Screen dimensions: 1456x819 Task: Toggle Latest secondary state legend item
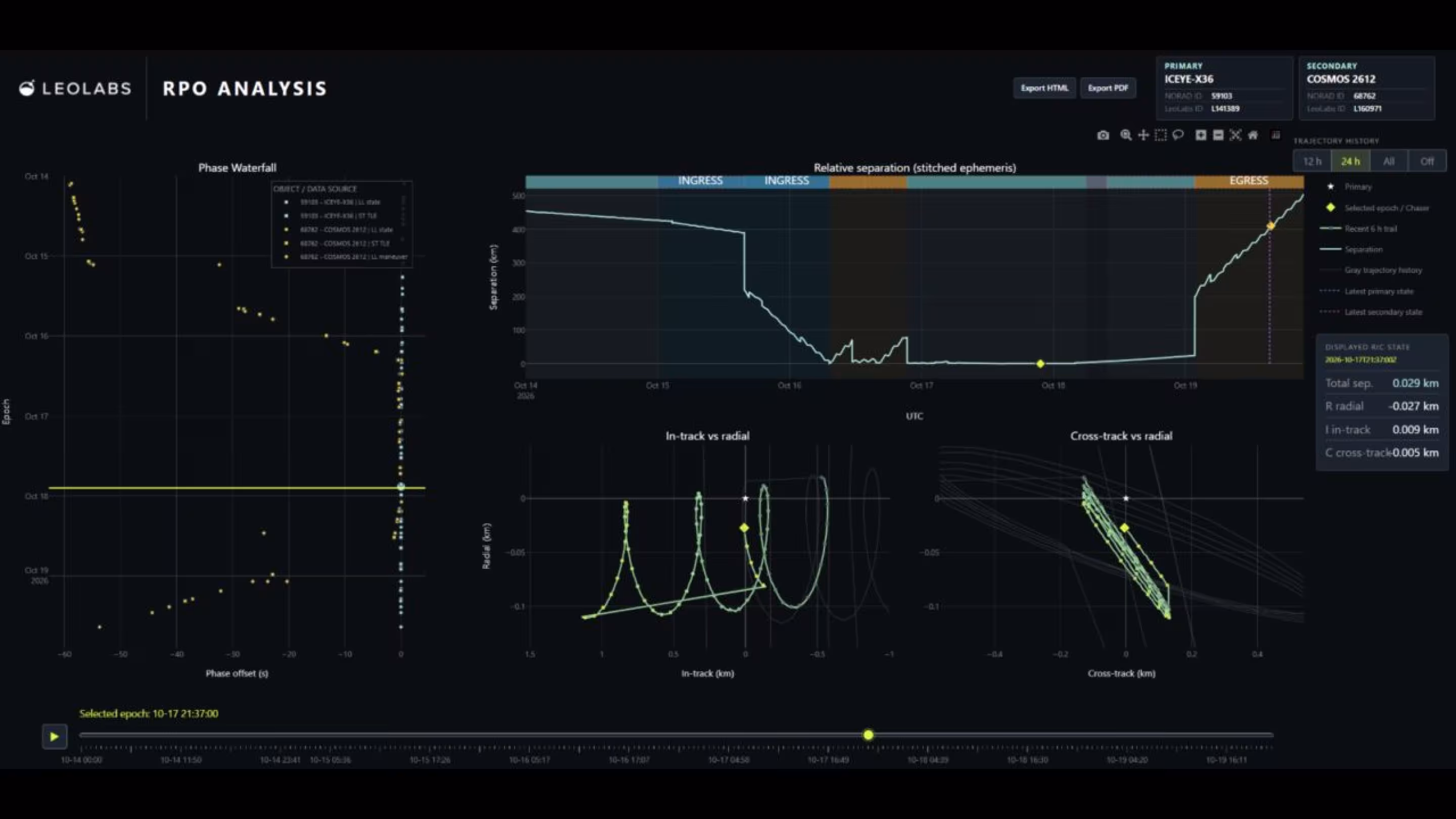[x=1372, y=312]
